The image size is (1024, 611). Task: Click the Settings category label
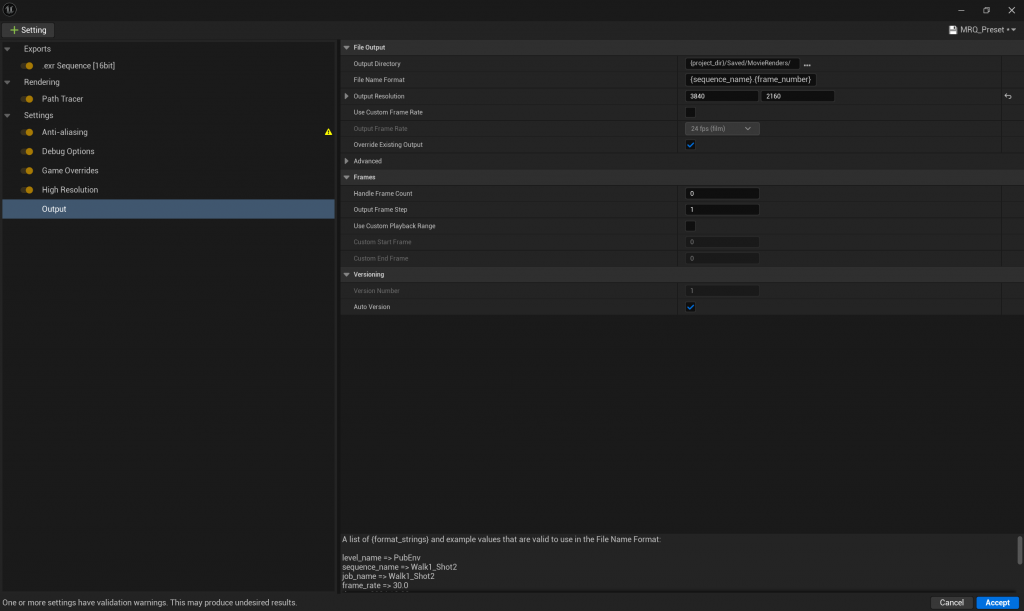tap(39, 116)
